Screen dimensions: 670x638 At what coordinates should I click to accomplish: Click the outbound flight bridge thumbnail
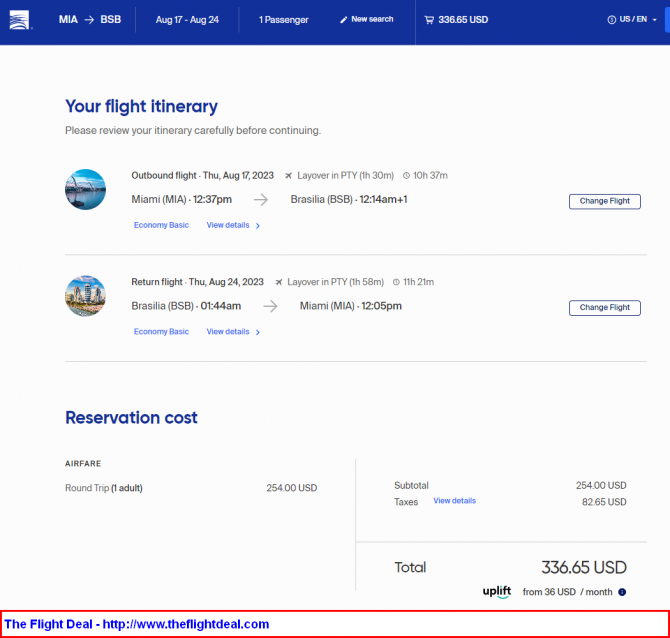(85, 189)
